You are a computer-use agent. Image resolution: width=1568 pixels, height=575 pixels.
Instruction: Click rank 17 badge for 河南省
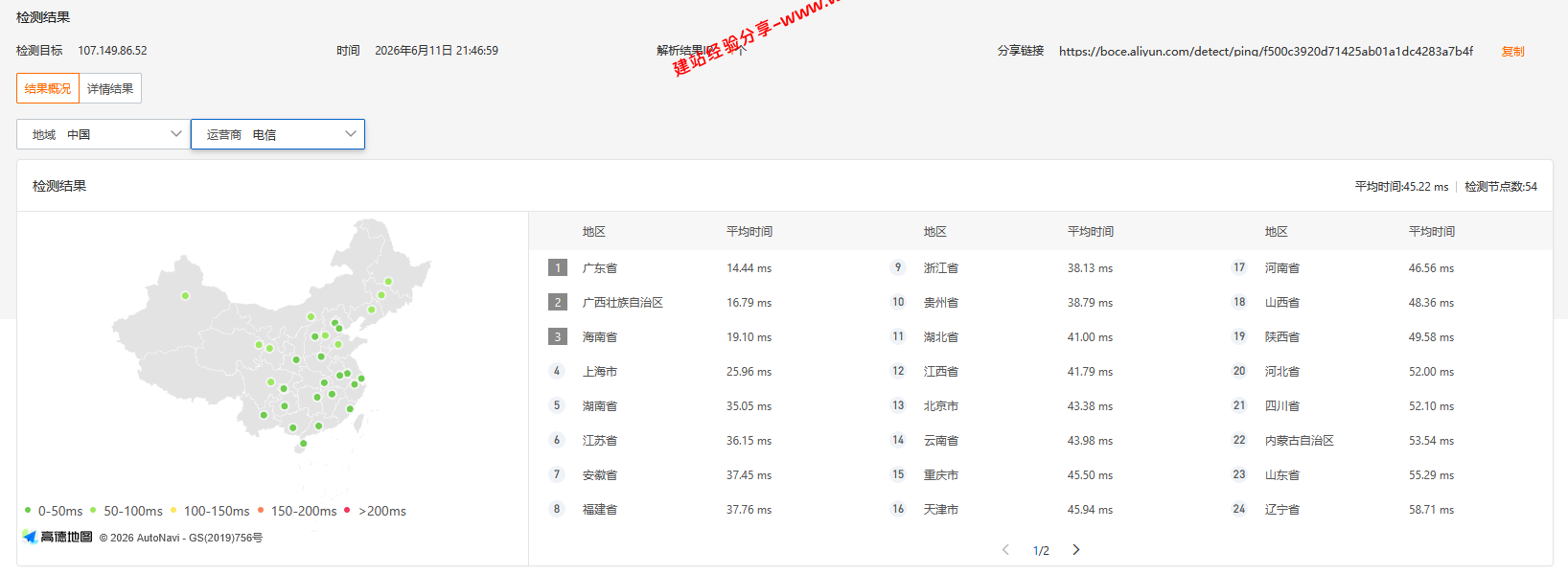tap(1239, 267)
